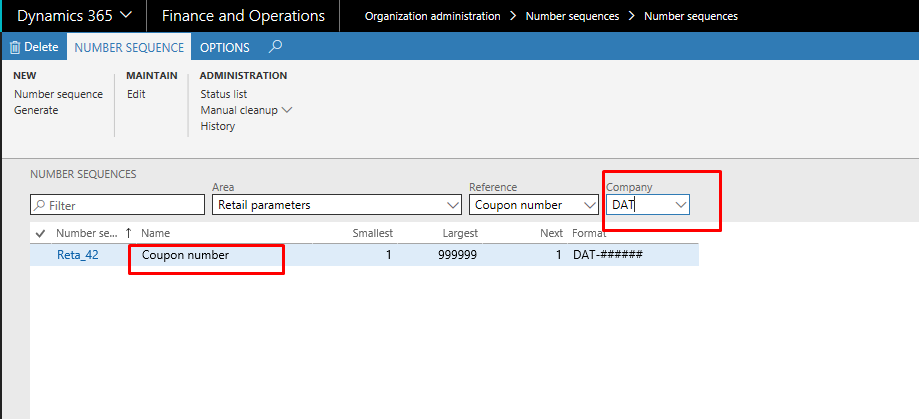Expand the Manual cleanup submenu
The image size is (919, 419).
pyautogui.click(x=287, y=110)
